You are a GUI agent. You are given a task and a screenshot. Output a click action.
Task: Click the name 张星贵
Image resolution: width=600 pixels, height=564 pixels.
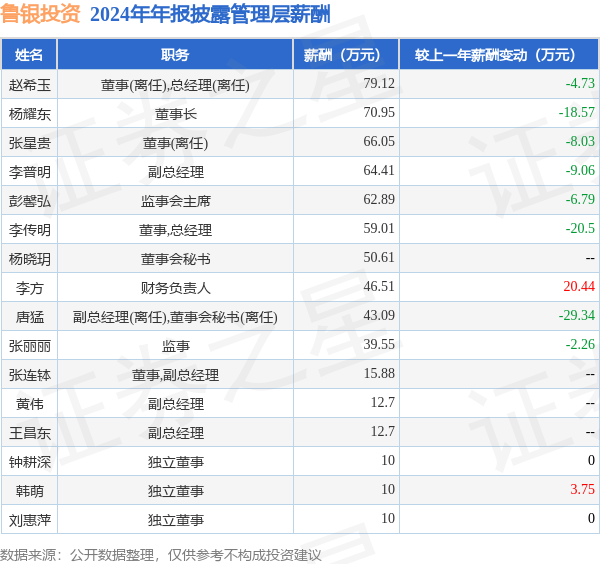tap(29, 143)
